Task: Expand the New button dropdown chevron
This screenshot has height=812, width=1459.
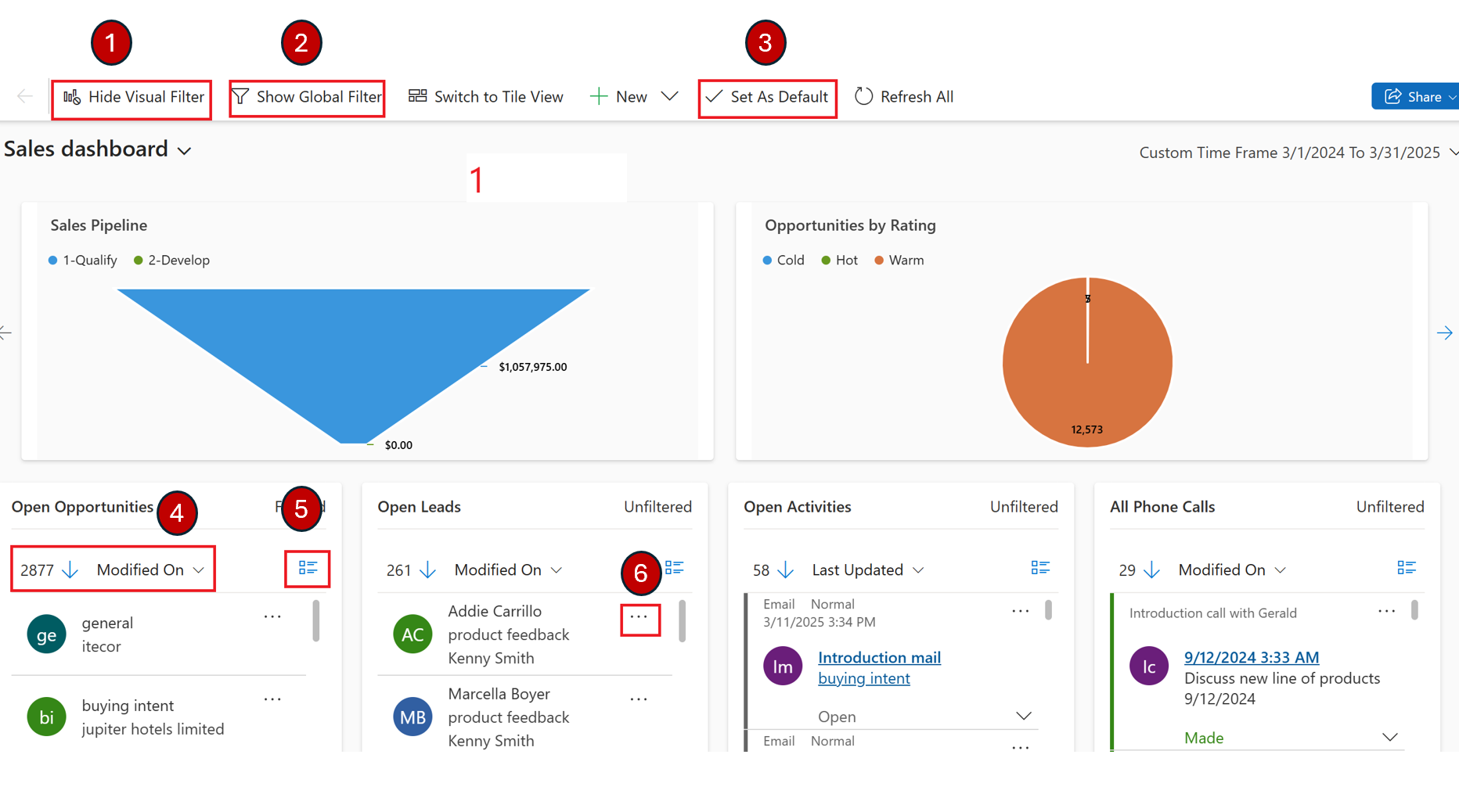Action: pyautogui.click(x=670, y=95)
